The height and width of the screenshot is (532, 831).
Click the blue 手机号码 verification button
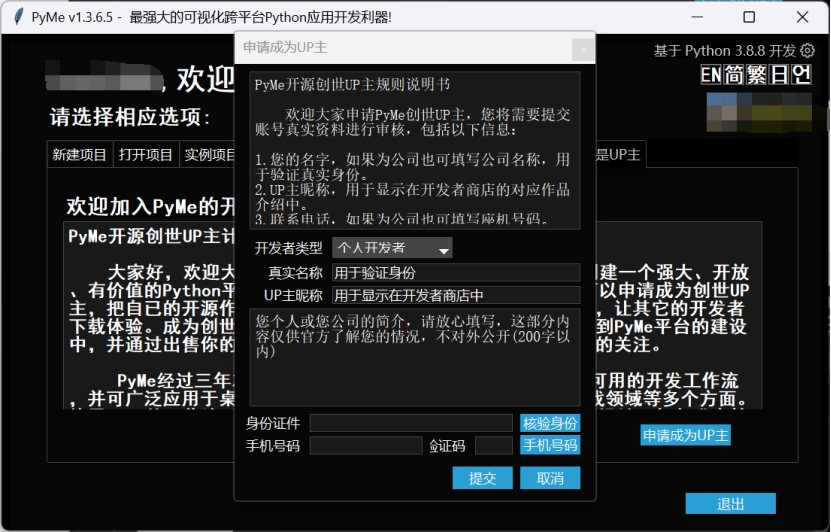550,446
